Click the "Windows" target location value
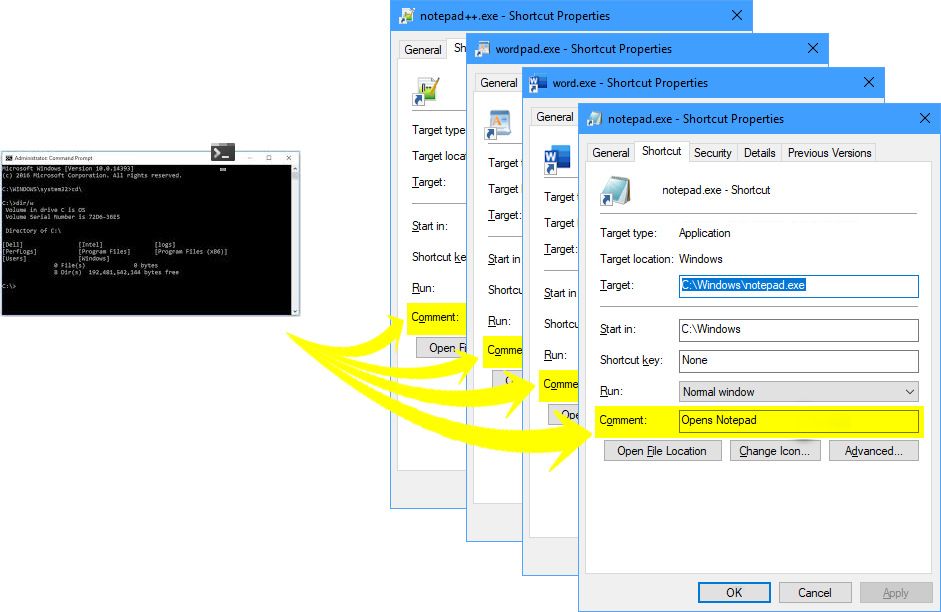Image resolution: width=941 pixels, height=612 pixels. (x=700, y=259)
